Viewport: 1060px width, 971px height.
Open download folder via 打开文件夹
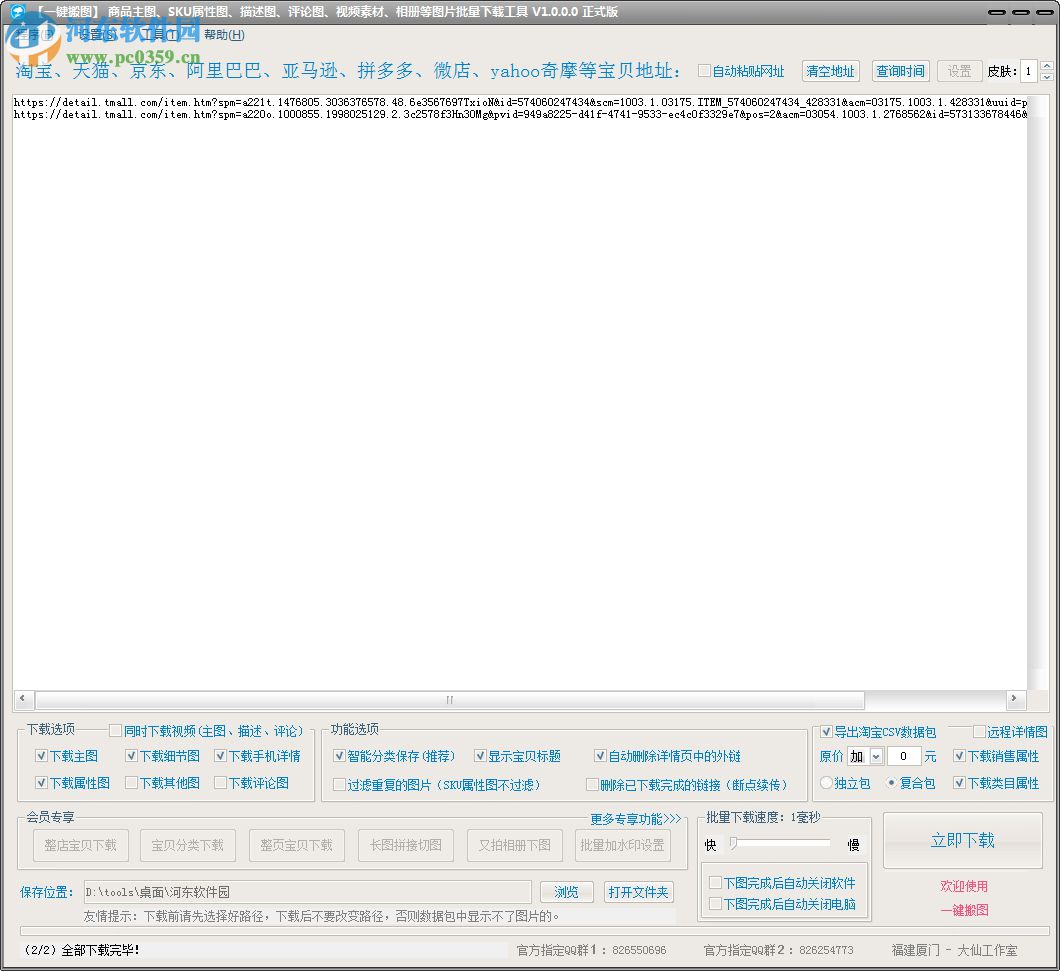tap(637, 892)
